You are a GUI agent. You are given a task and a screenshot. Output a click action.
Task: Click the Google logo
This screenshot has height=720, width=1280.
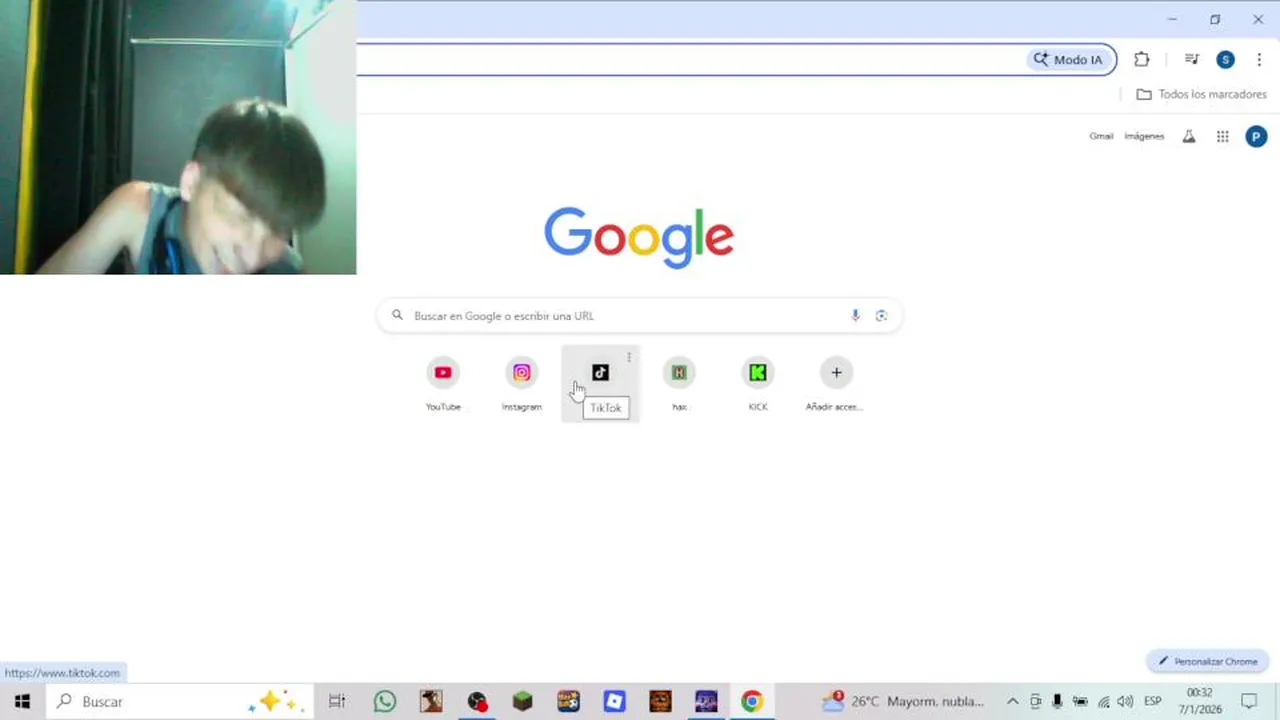coord(639,238)
